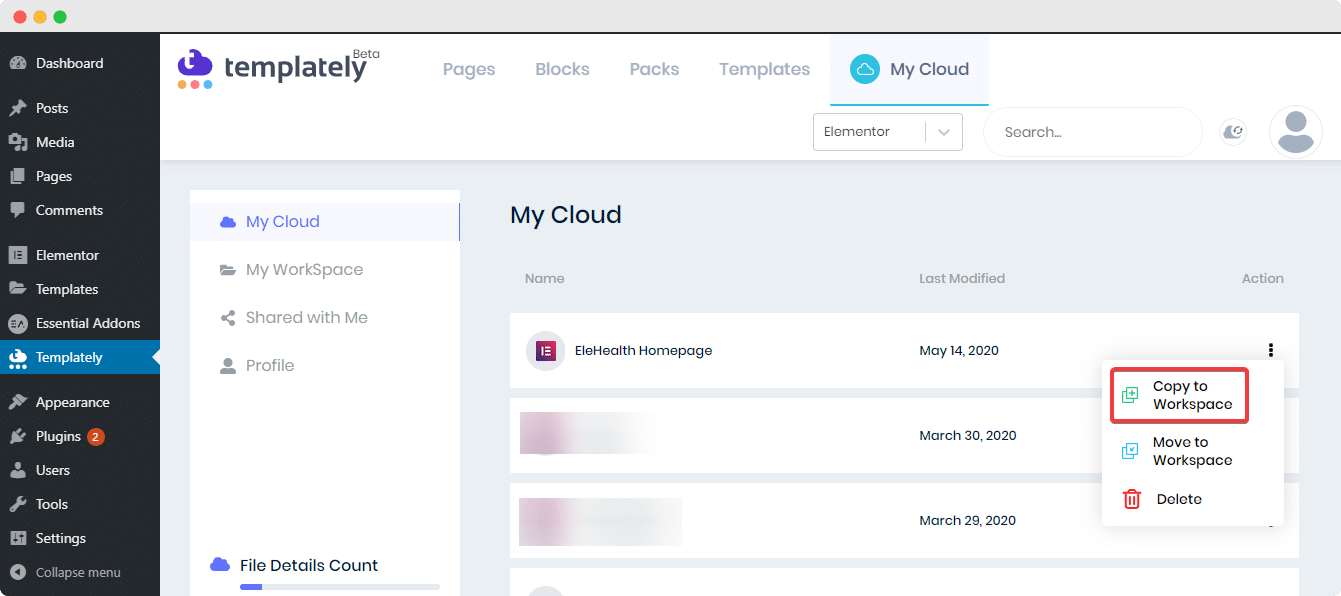Click the File Details Count label
1341x596 pixels.
coord(309,566)
